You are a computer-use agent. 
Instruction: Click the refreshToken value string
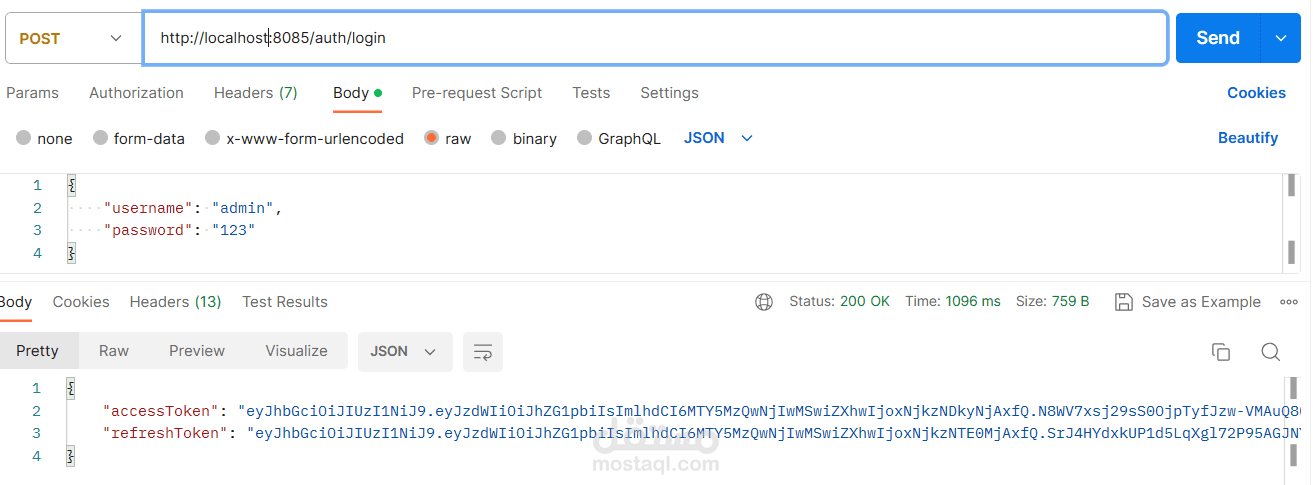774,434
